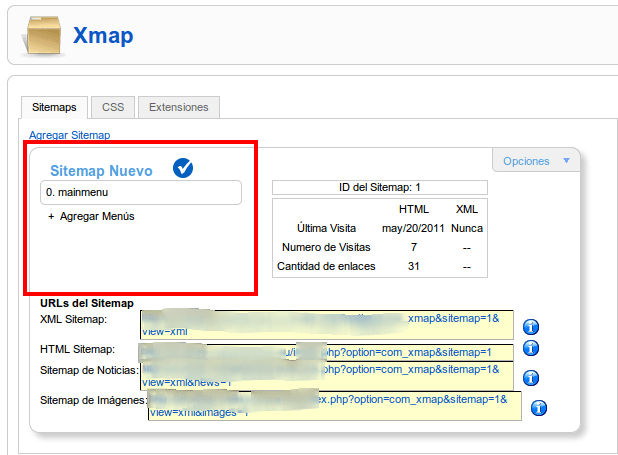Select the HTML Sitemap URL field
The width and height of the screenshot is (618, 455).
point(327,352)
